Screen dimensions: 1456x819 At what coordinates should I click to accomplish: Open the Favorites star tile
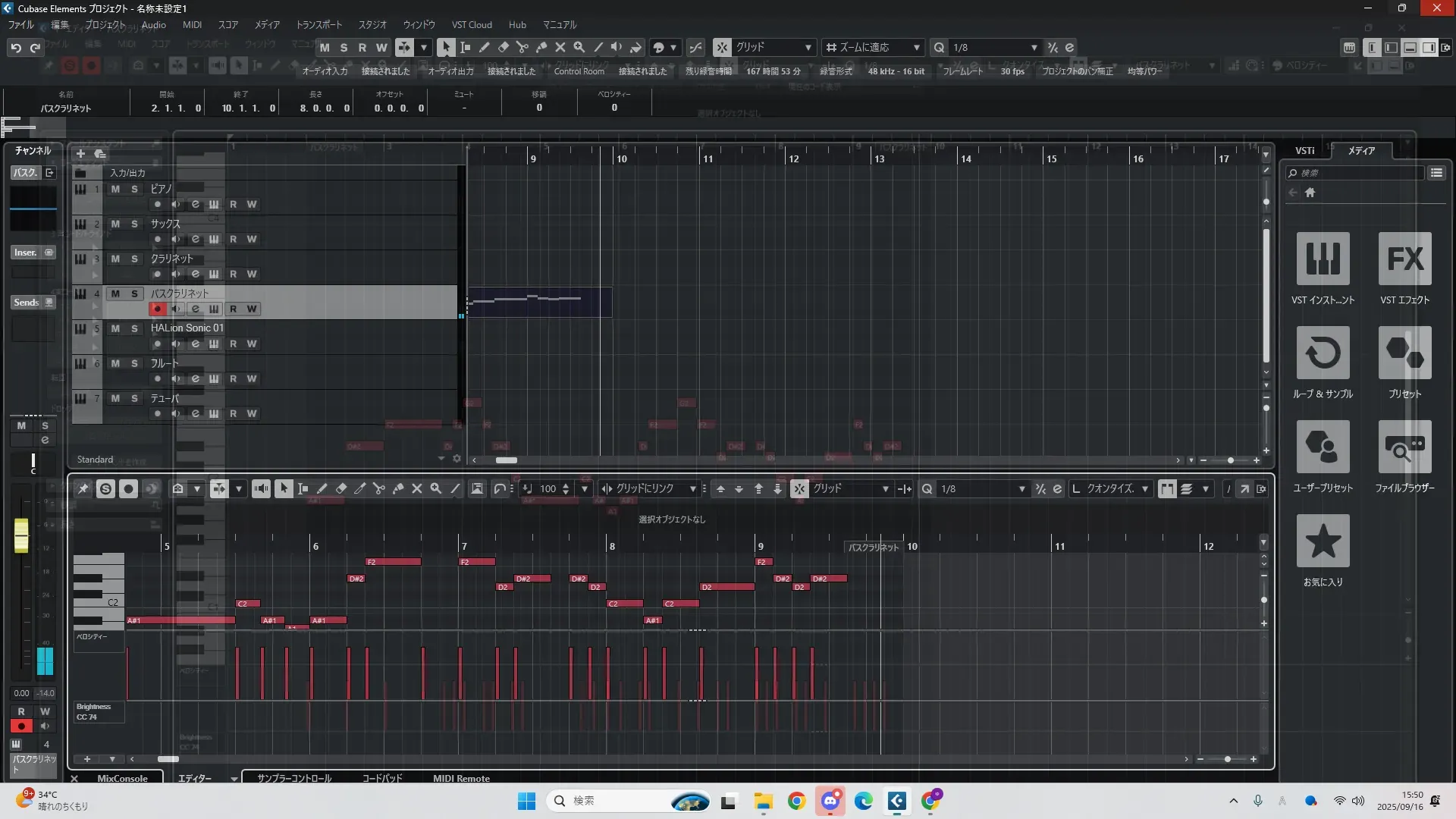[1323, 541]
